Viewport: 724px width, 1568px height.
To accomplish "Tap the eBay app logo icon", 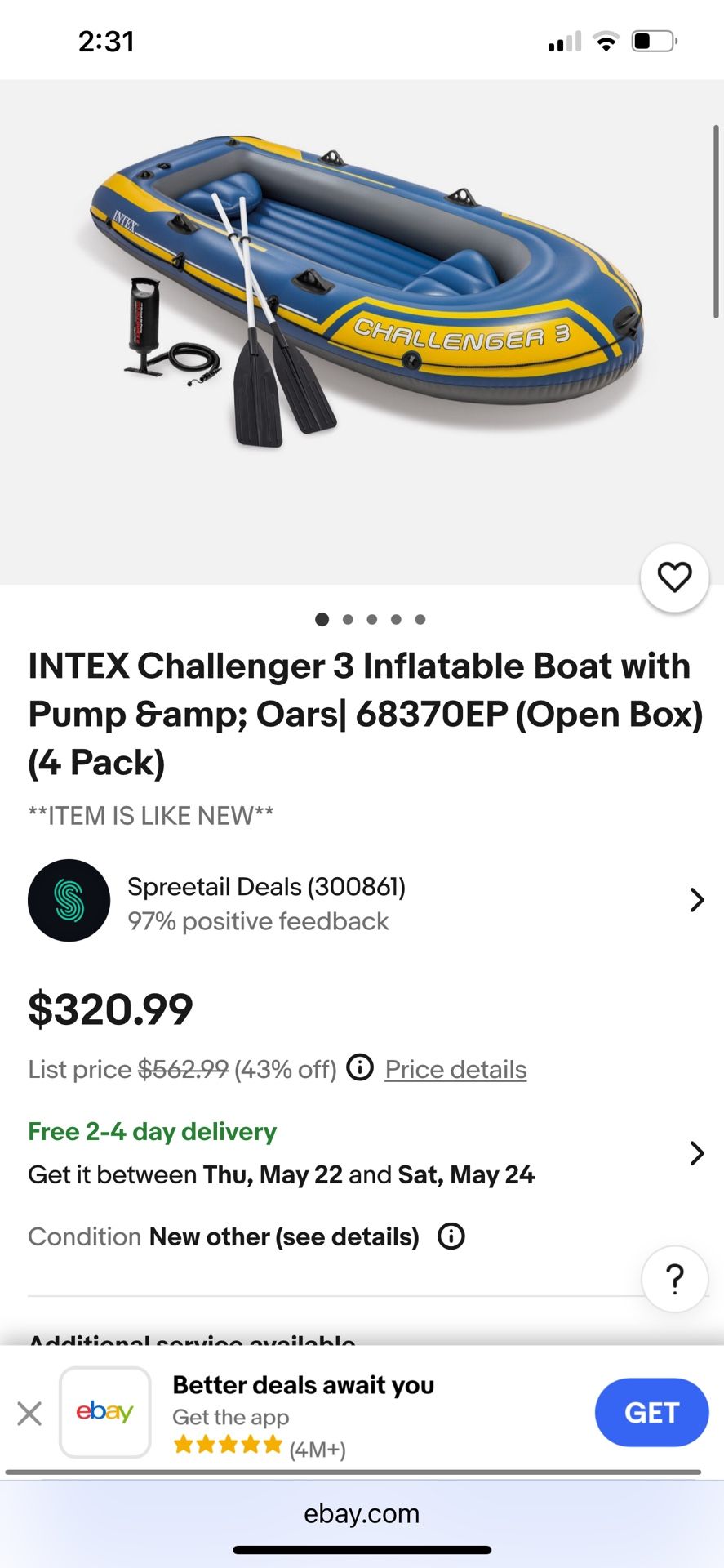I will pyautogui.click(x=105, y=1412).
